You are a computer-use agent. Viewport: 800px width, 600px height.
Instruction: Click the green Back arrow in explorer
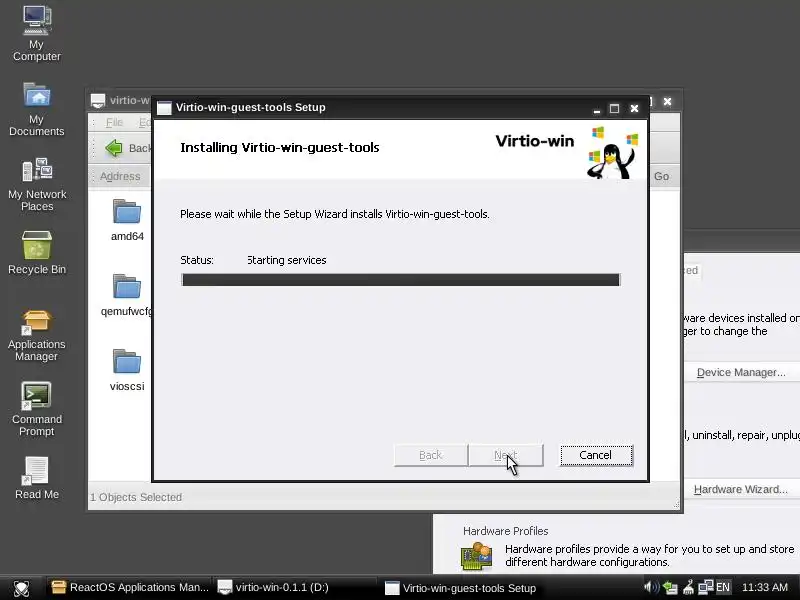114,148
